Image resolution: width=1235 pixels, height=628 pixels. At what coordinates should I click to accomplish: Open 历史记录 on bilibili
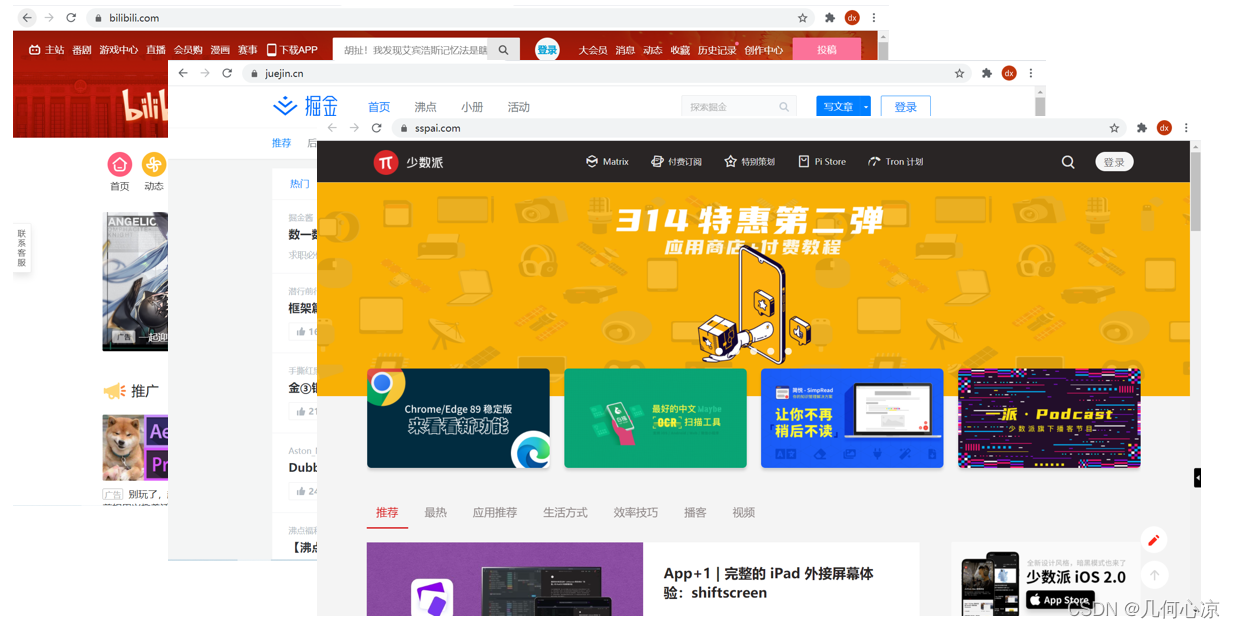point(717,50)
